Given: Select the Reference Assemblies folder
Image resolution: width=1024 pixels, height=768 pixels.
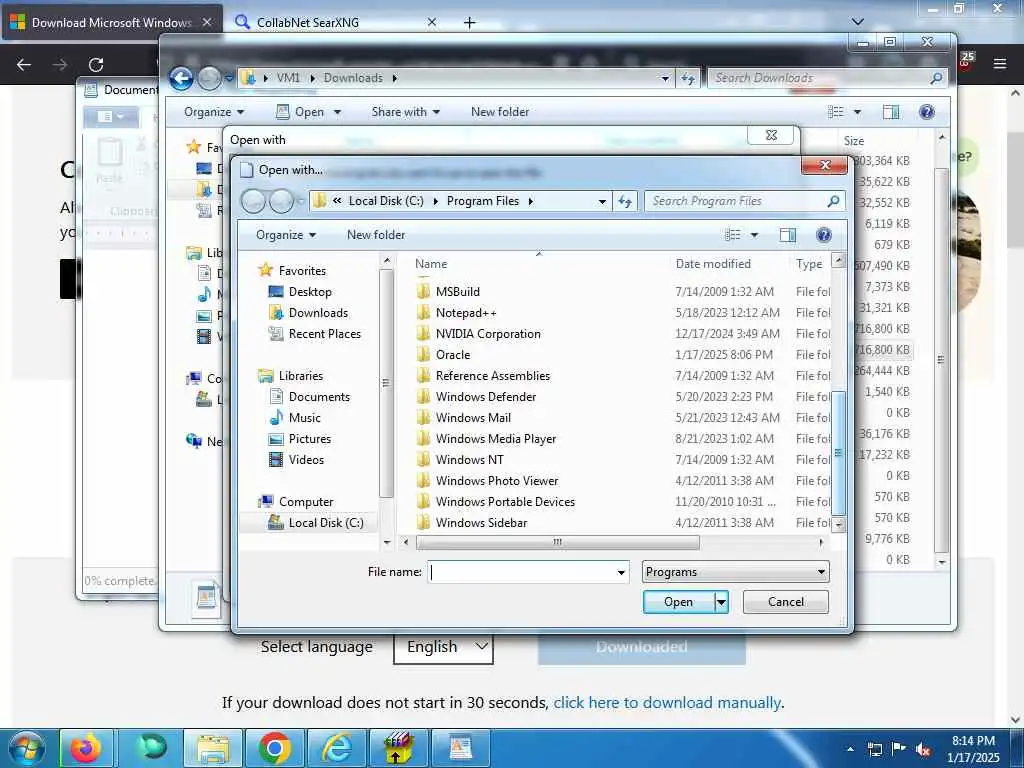Looking at the screenshot, I should pos(492,376).
